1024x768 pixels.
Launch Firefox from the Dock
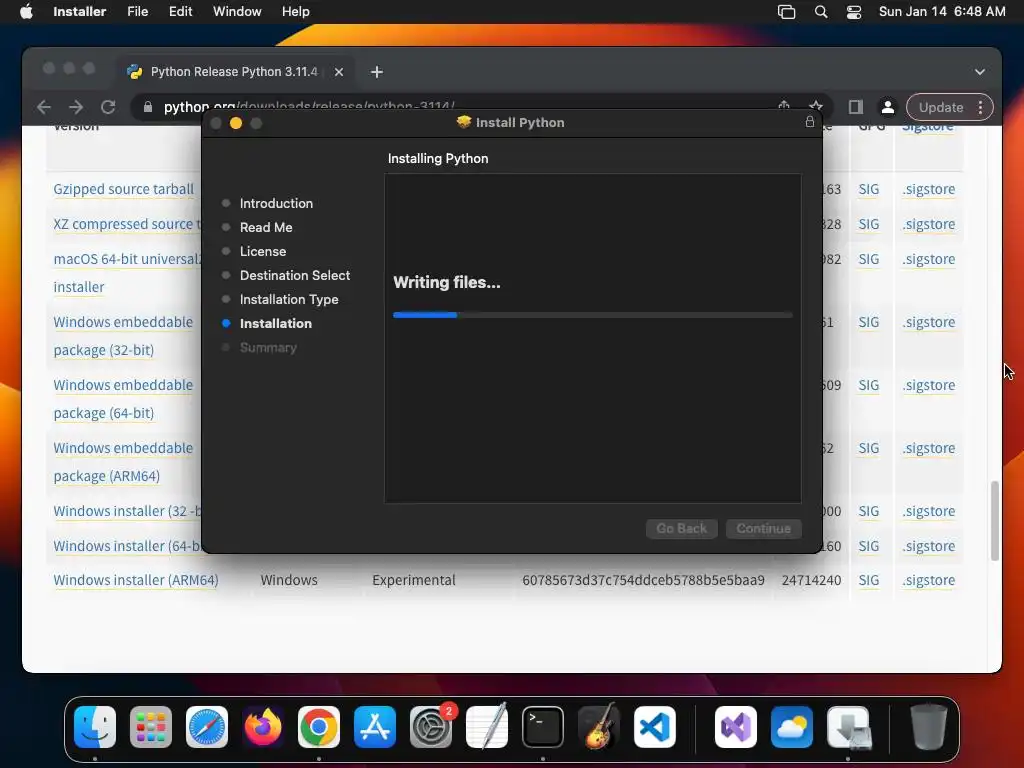click(263, 727)
